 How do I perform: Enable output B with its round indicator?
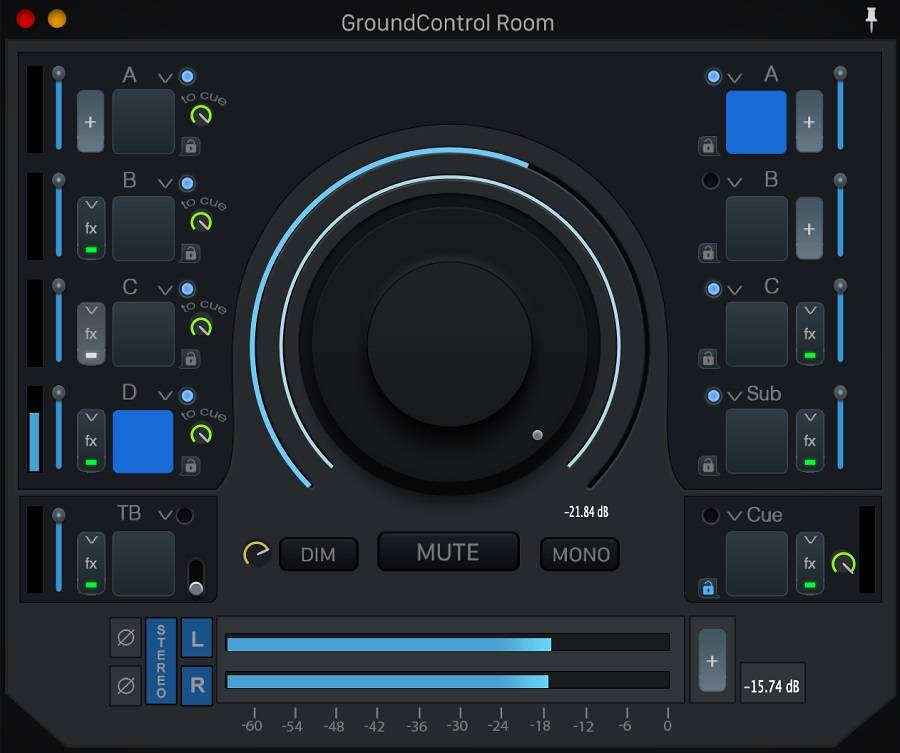point(711,181)
